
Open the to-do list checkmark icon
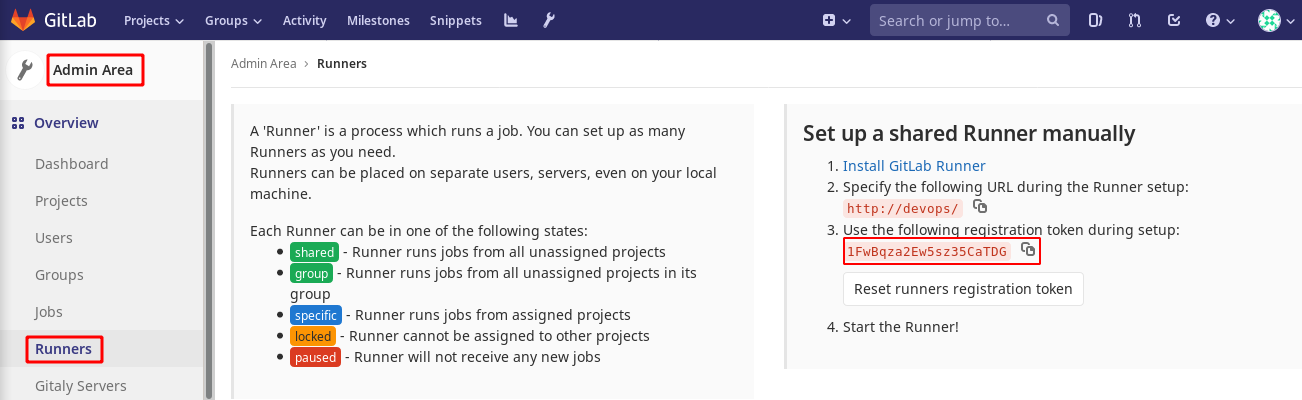[x=1175, y=20]
